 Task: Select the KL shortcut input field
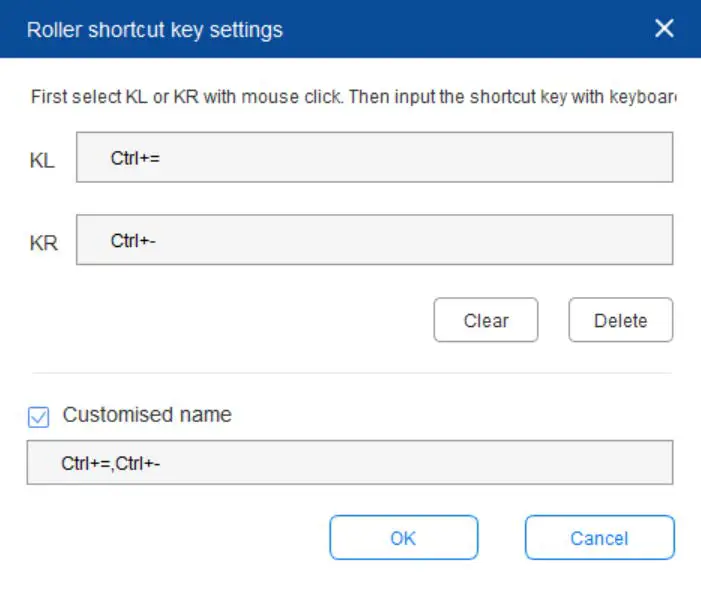[374, 158]
